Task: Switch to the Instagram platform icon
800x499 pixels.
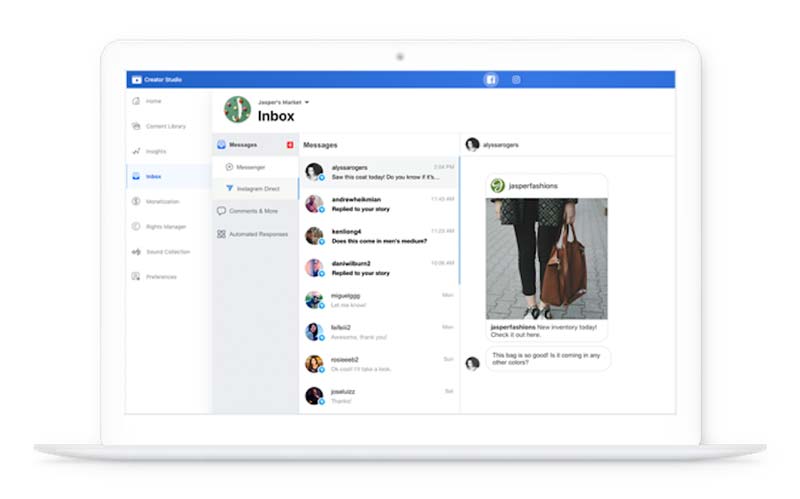Action: pyautogui.click(x=516, y=80)
